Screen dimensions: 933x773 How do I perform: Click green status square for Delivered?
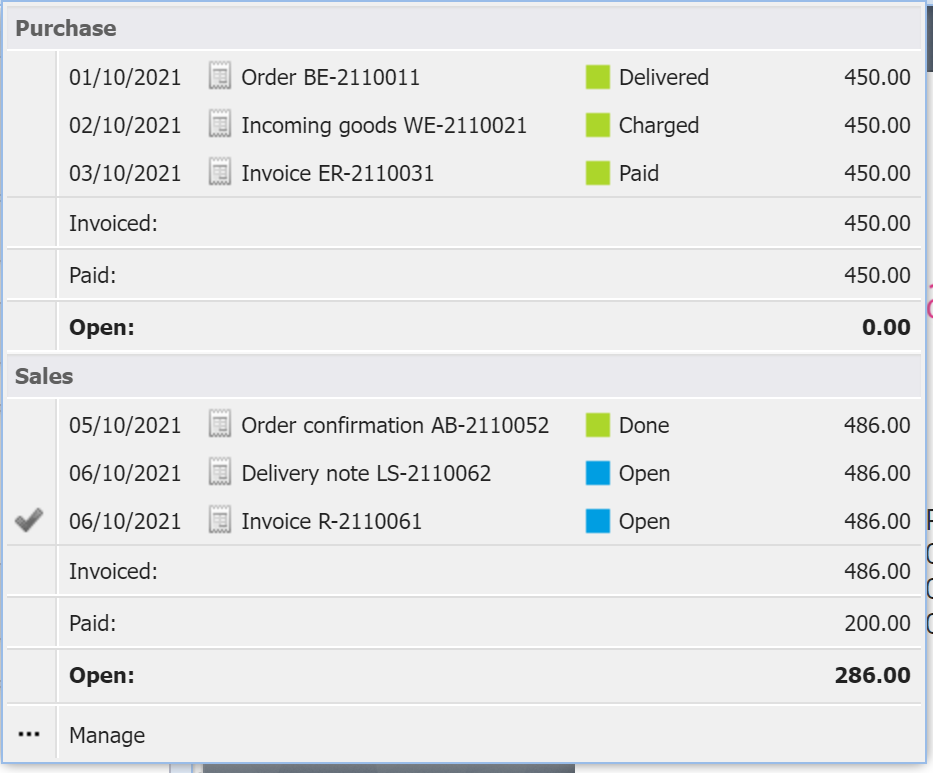(597, 77)
